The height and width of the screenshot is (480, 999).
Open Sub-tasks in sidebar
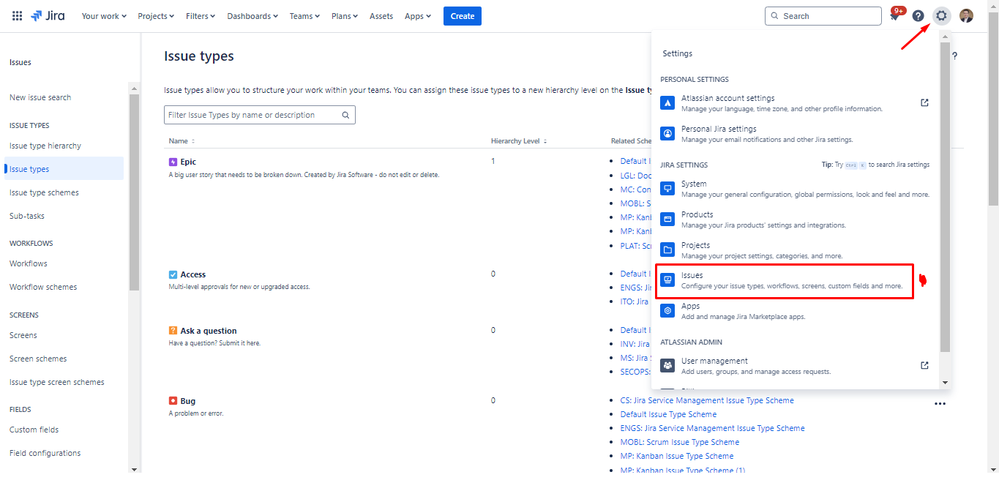[27, 216]
